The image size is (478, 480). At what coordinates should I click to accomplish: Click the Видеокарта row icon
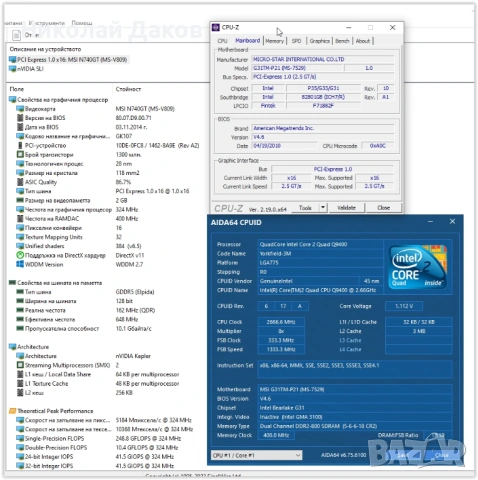click(x=20, y=109)
